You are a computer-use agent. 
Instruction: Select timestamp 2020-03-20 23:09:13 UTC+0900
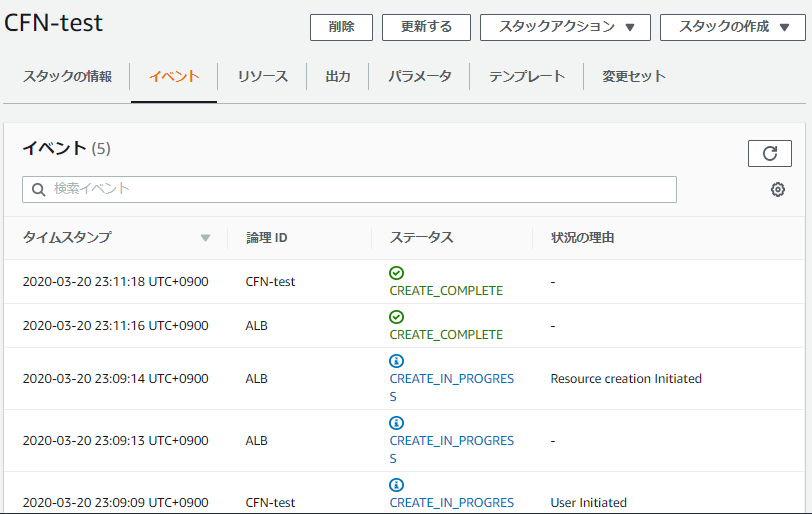[115, 441]
